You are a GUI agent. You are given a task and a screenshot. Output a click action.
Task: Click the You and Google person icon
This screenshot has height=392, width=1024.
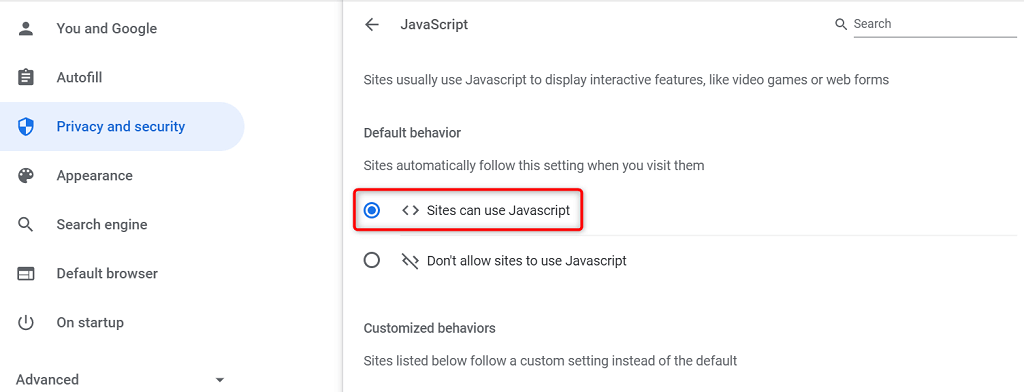click(25, 29)
